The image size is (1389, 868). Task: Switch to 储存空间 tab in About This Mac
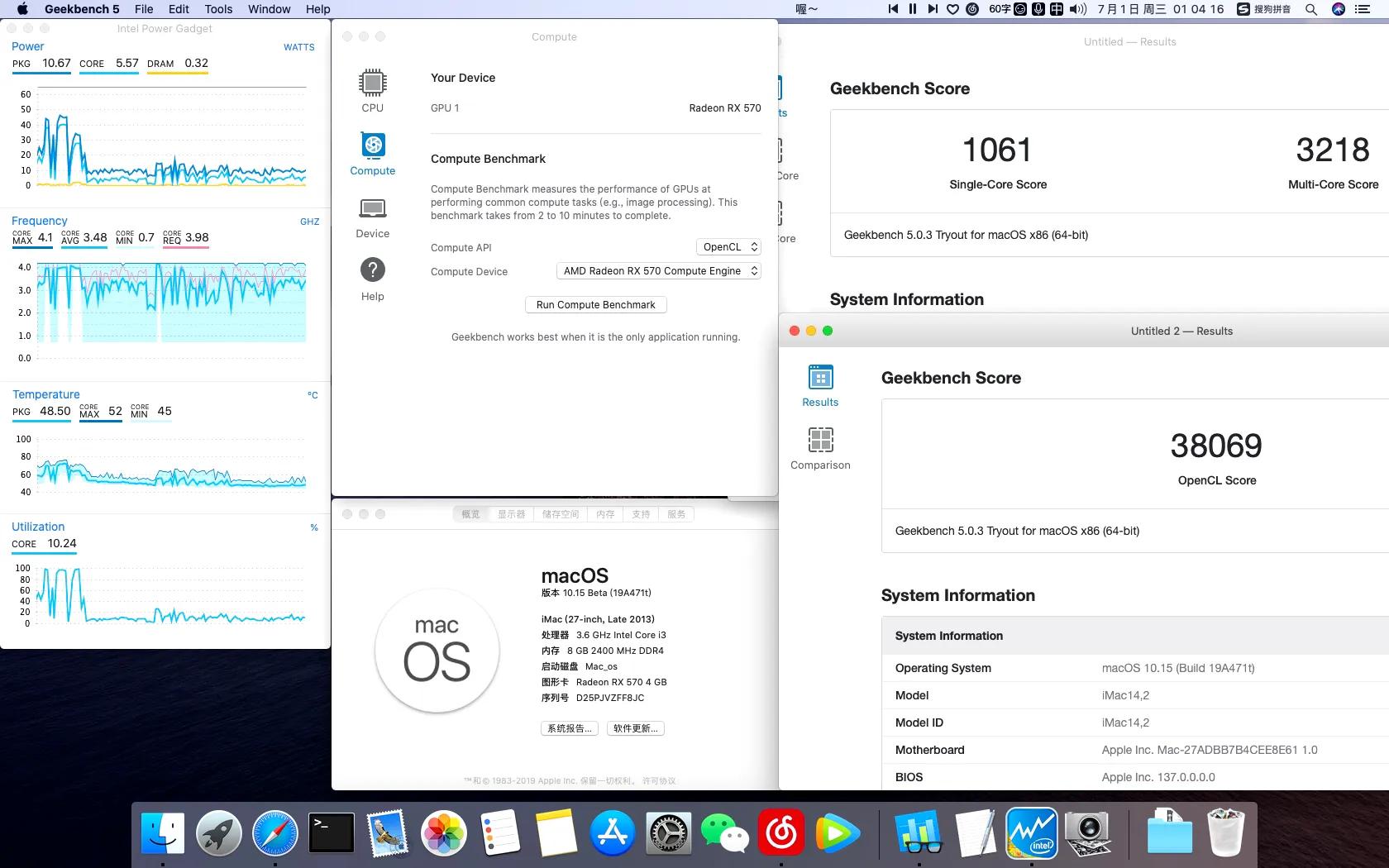[x=561, y=514]
